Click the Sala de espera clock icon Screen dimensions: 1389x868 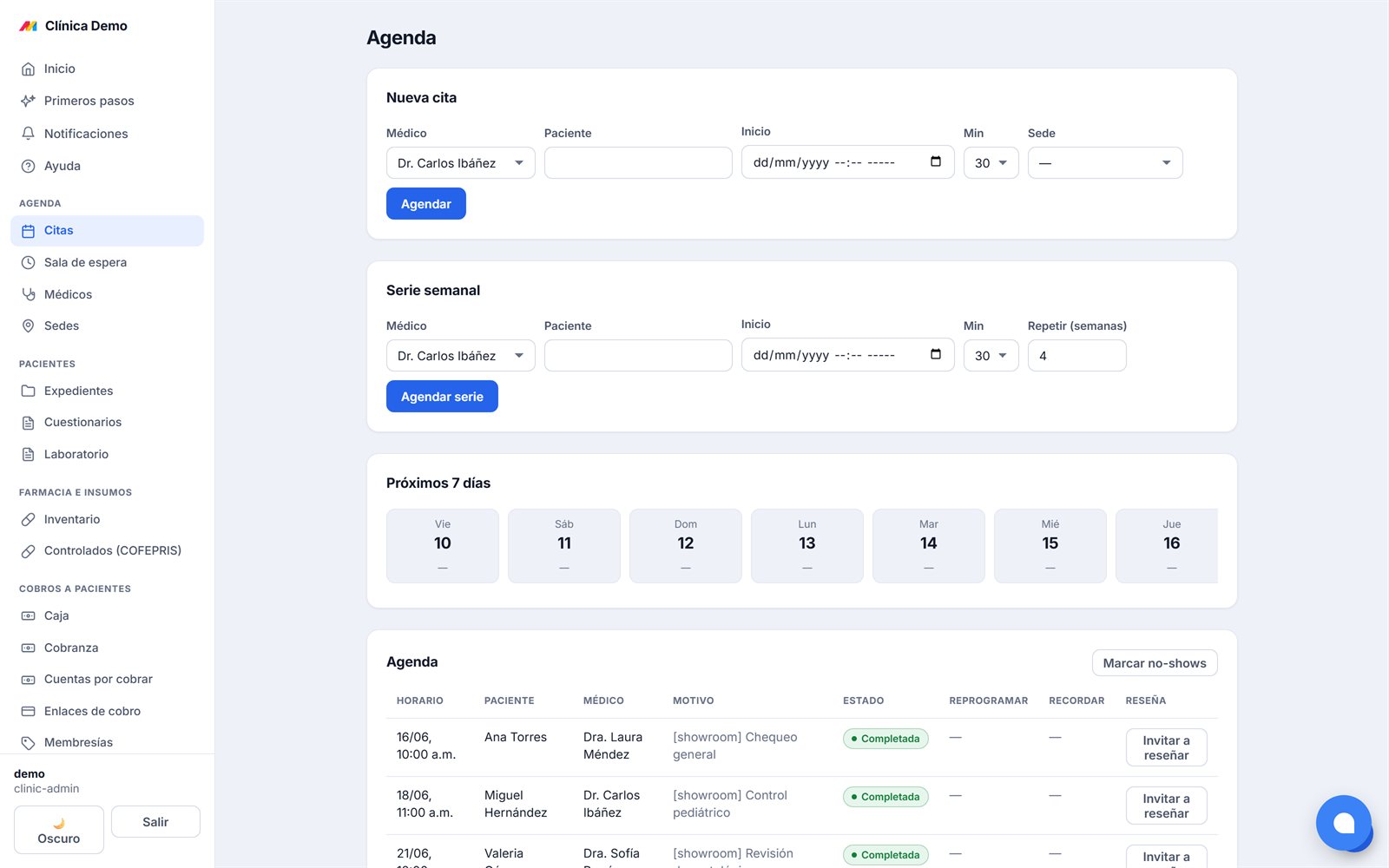[x=28, y=262]
